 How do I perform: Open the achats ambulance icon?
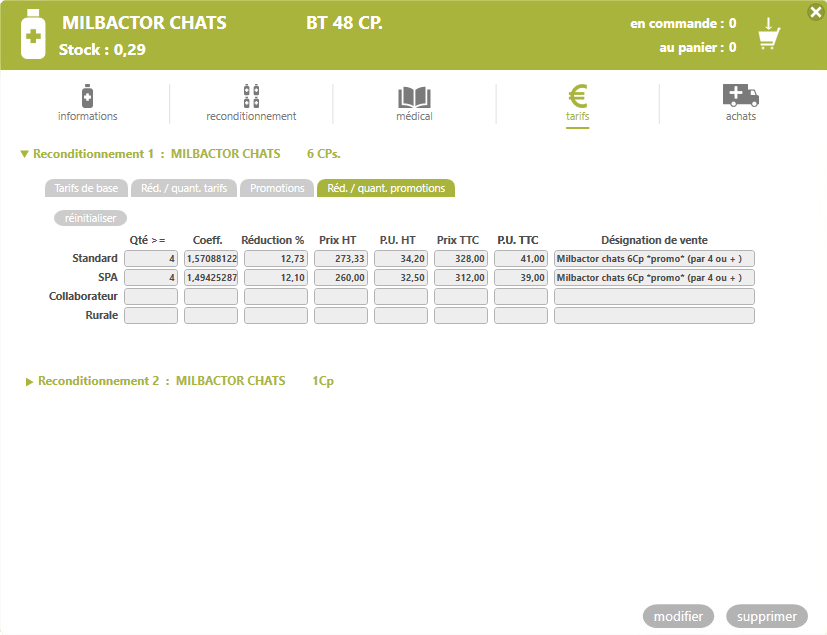click(x=741, y=95)
